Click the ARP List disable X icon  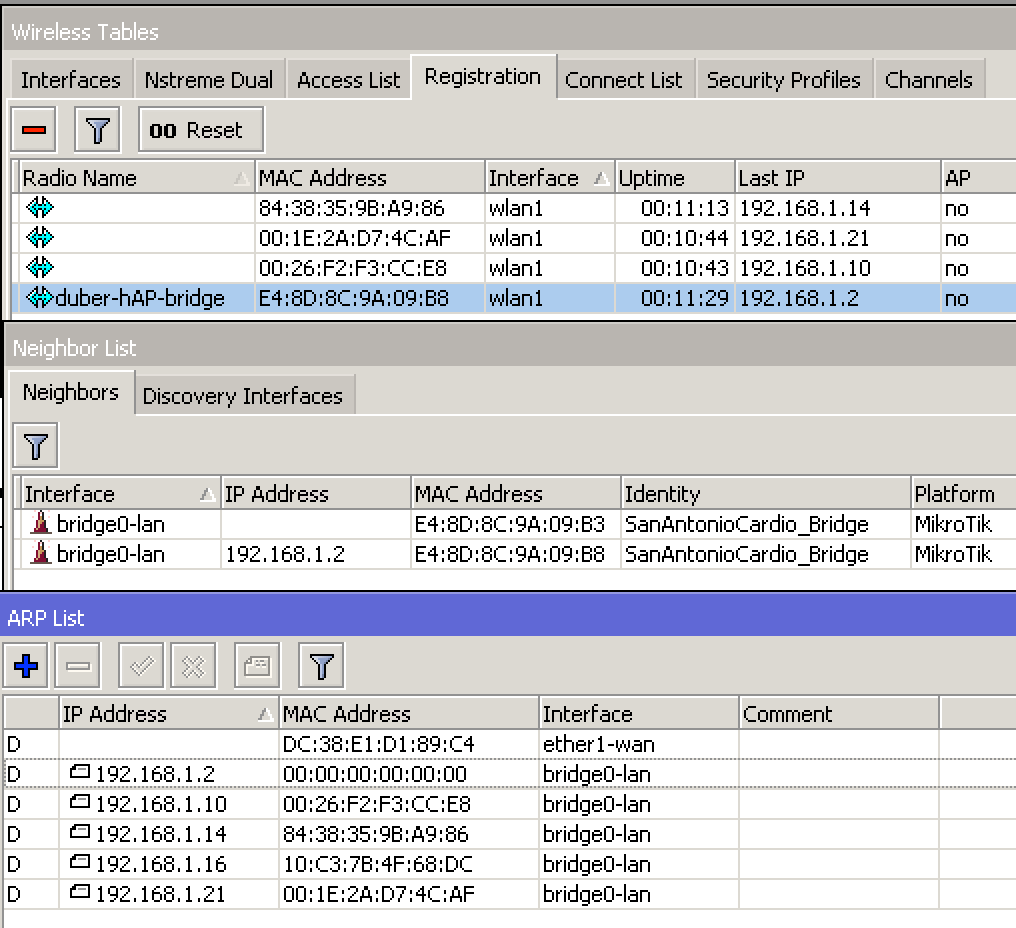[x=193, y=666]
